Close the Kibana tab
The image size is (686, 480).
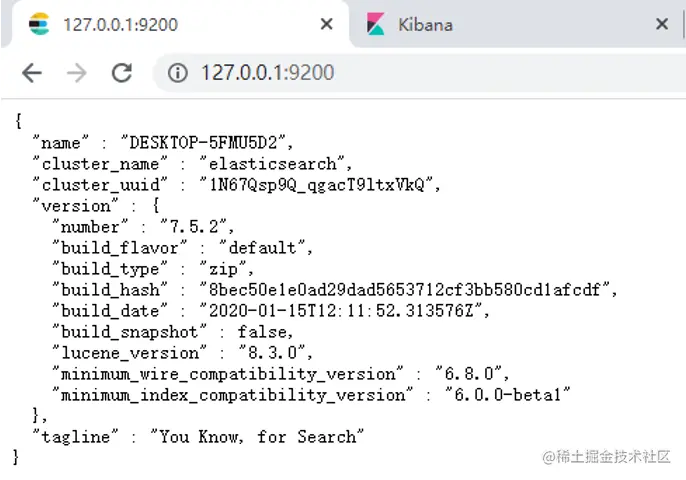point(662,24)
